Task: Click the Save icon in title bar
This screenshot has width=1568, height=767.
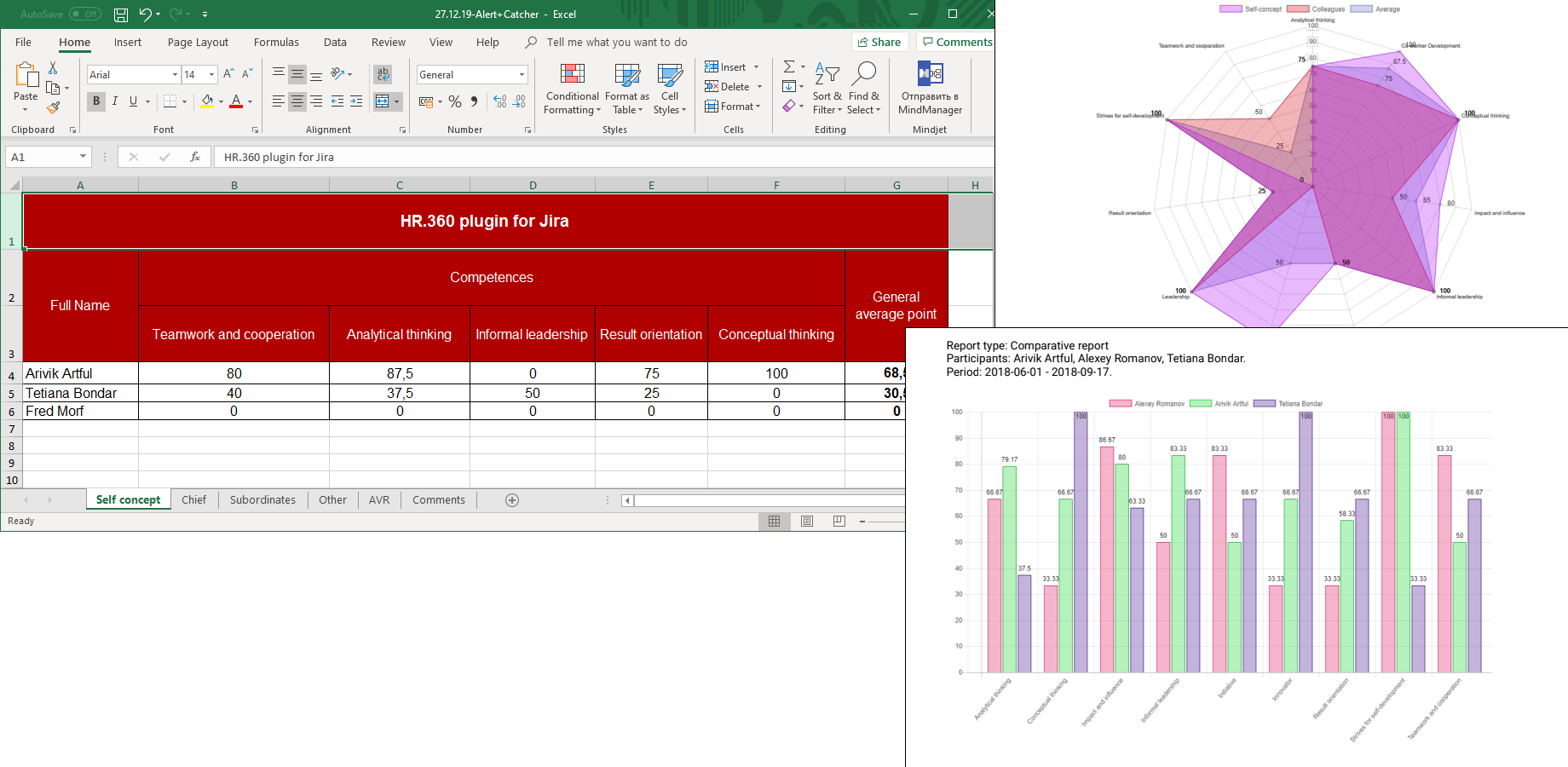Action: 121,14
